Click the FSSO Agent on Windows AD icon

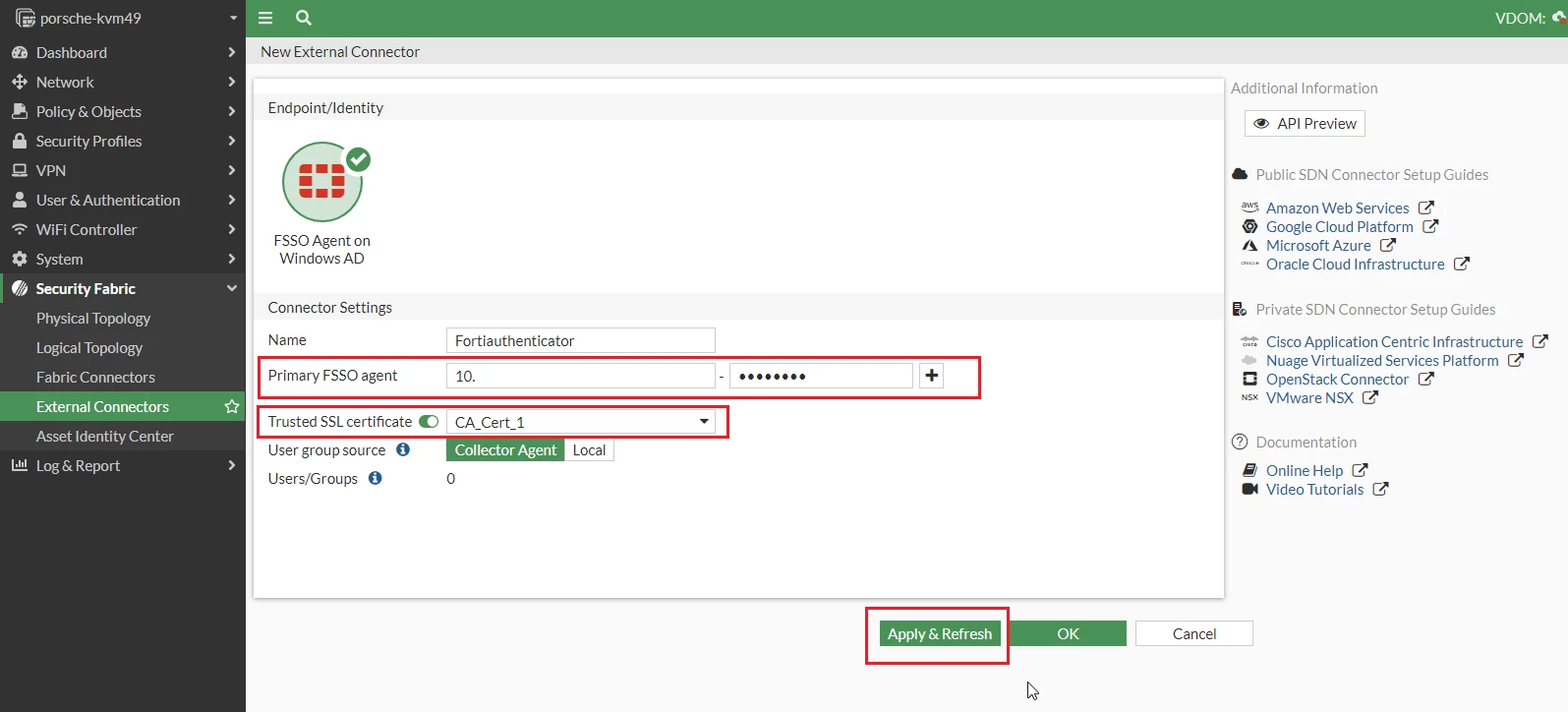point(322,182)
